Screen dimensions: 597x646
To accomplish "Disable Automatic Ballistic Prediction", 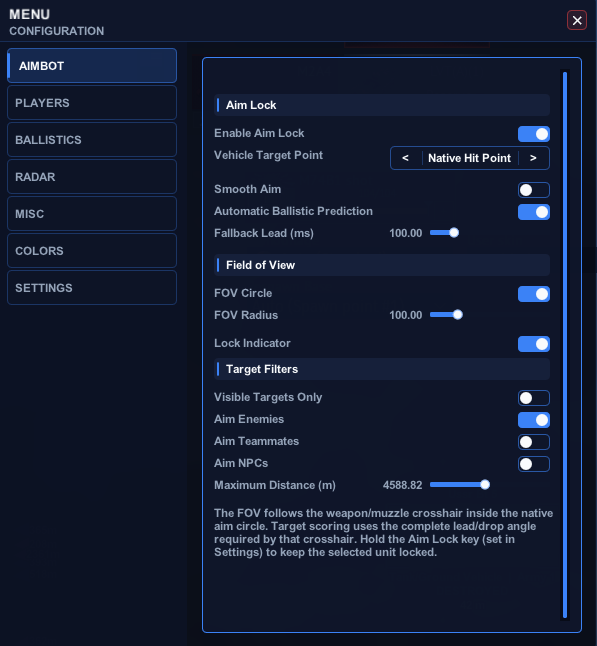I will (534, 212).
